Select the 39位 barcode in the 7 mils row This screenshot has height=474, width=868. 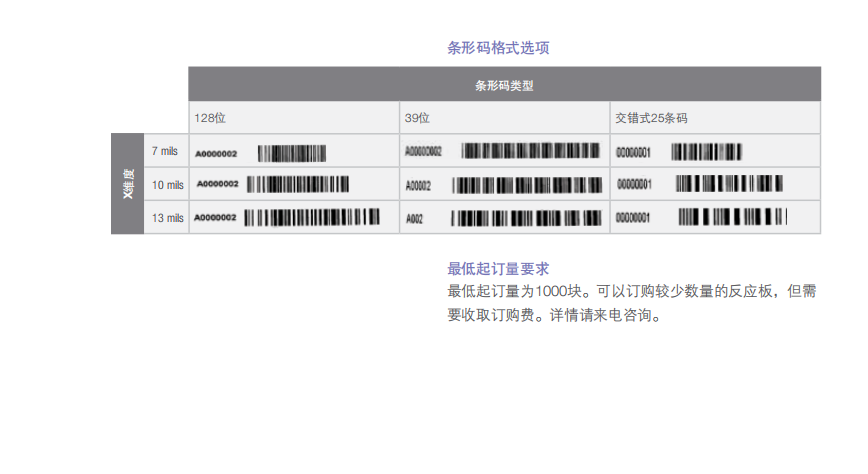530,151
